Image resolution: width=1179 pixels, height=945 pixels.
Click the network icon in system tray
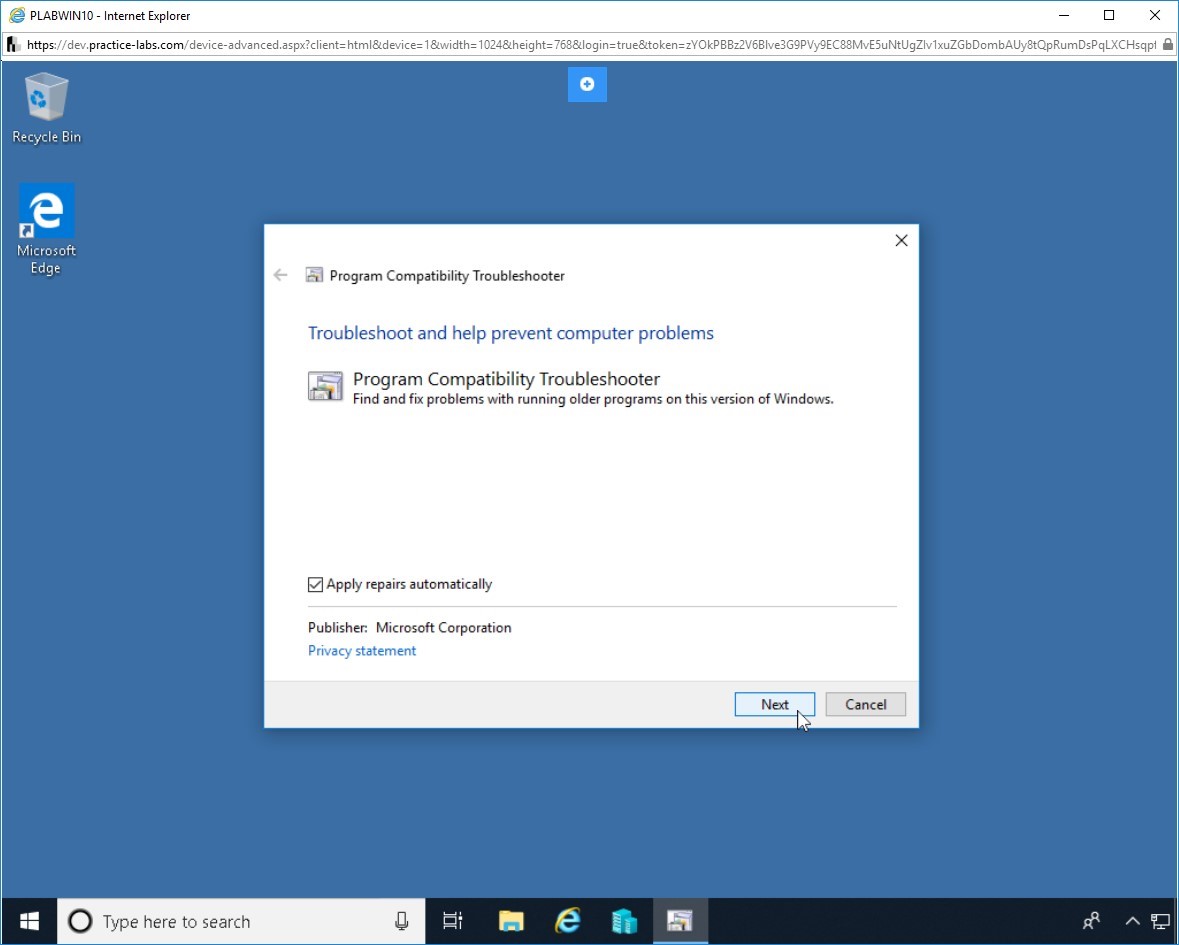[1160, 921]
